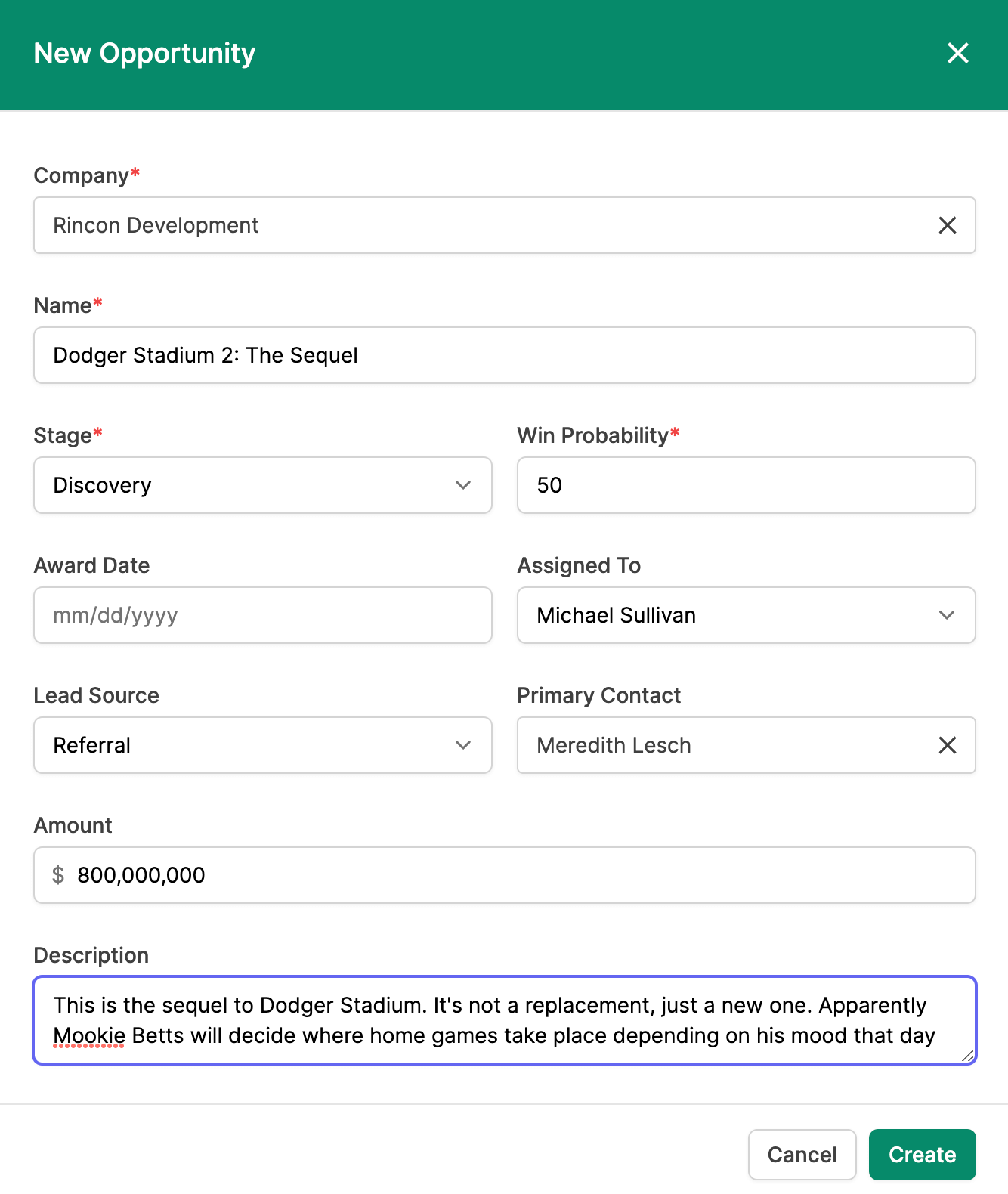1008x1194 pixels.
Task: Focus the Name input field
Action: pos(505,355)
